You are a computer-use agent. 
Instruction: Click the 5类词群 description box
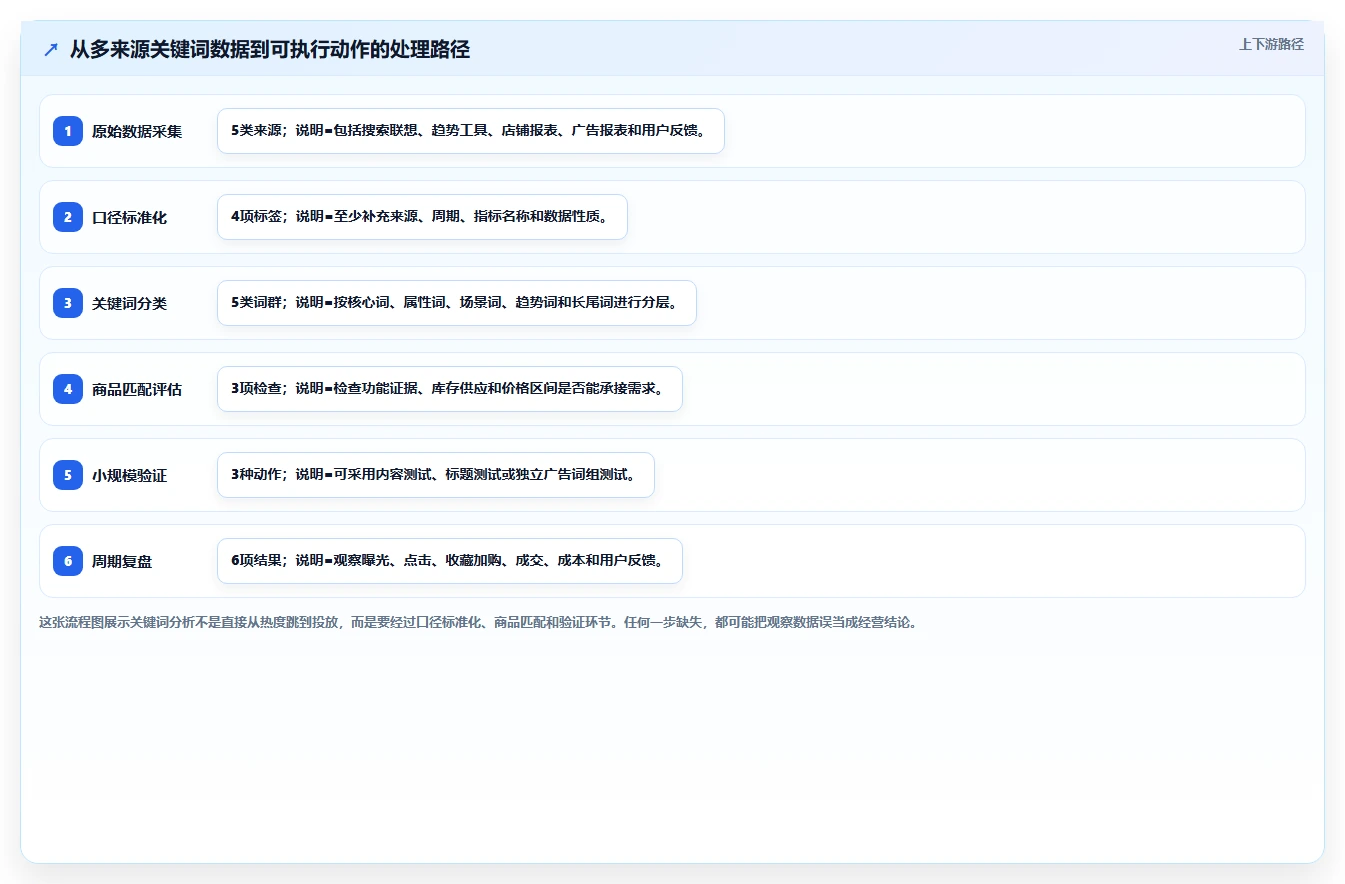pyautogui.click(x=456, y=303)
